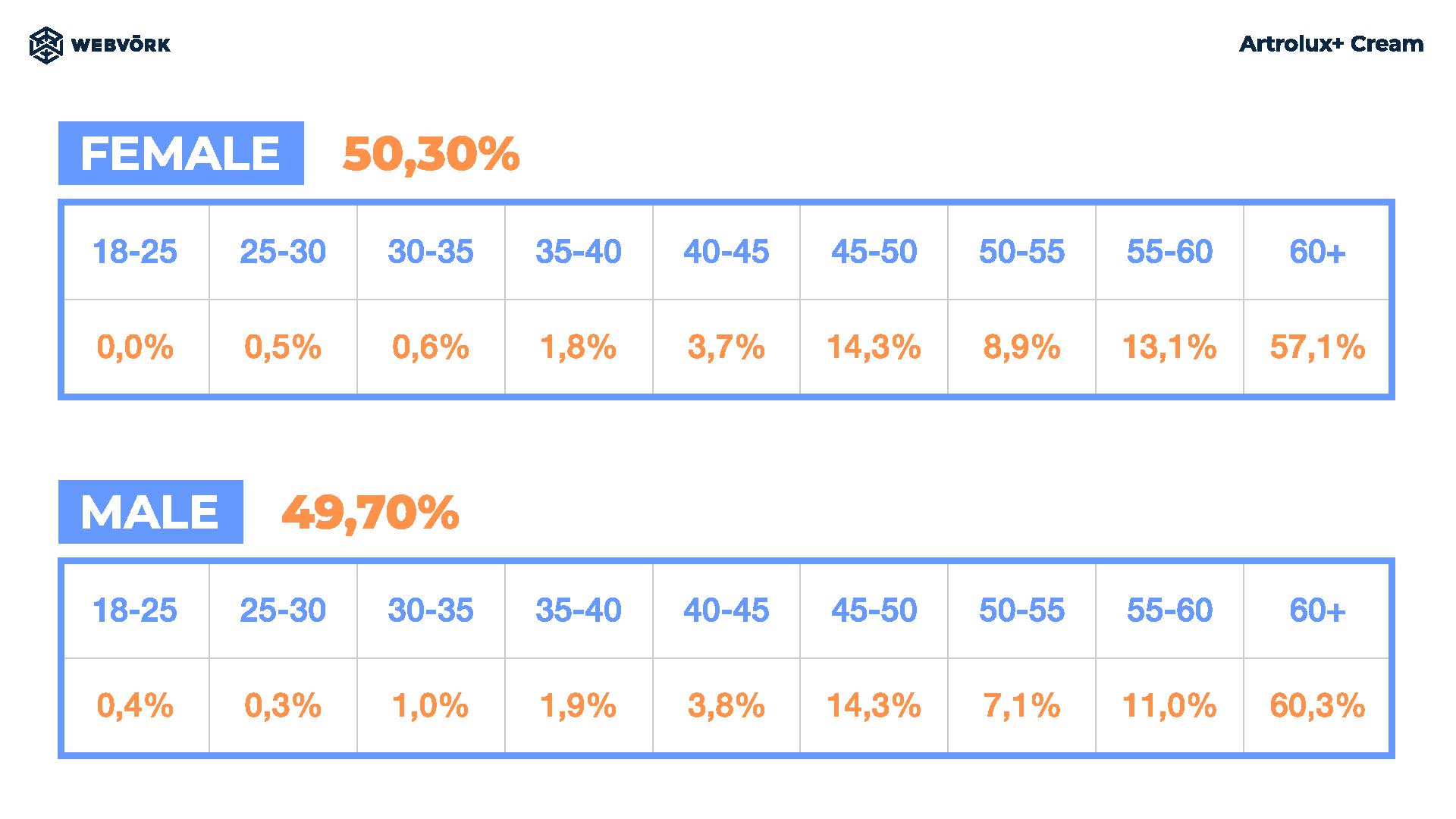
Task: Click the male 60,3% value cell
Action: (1316, 706)
